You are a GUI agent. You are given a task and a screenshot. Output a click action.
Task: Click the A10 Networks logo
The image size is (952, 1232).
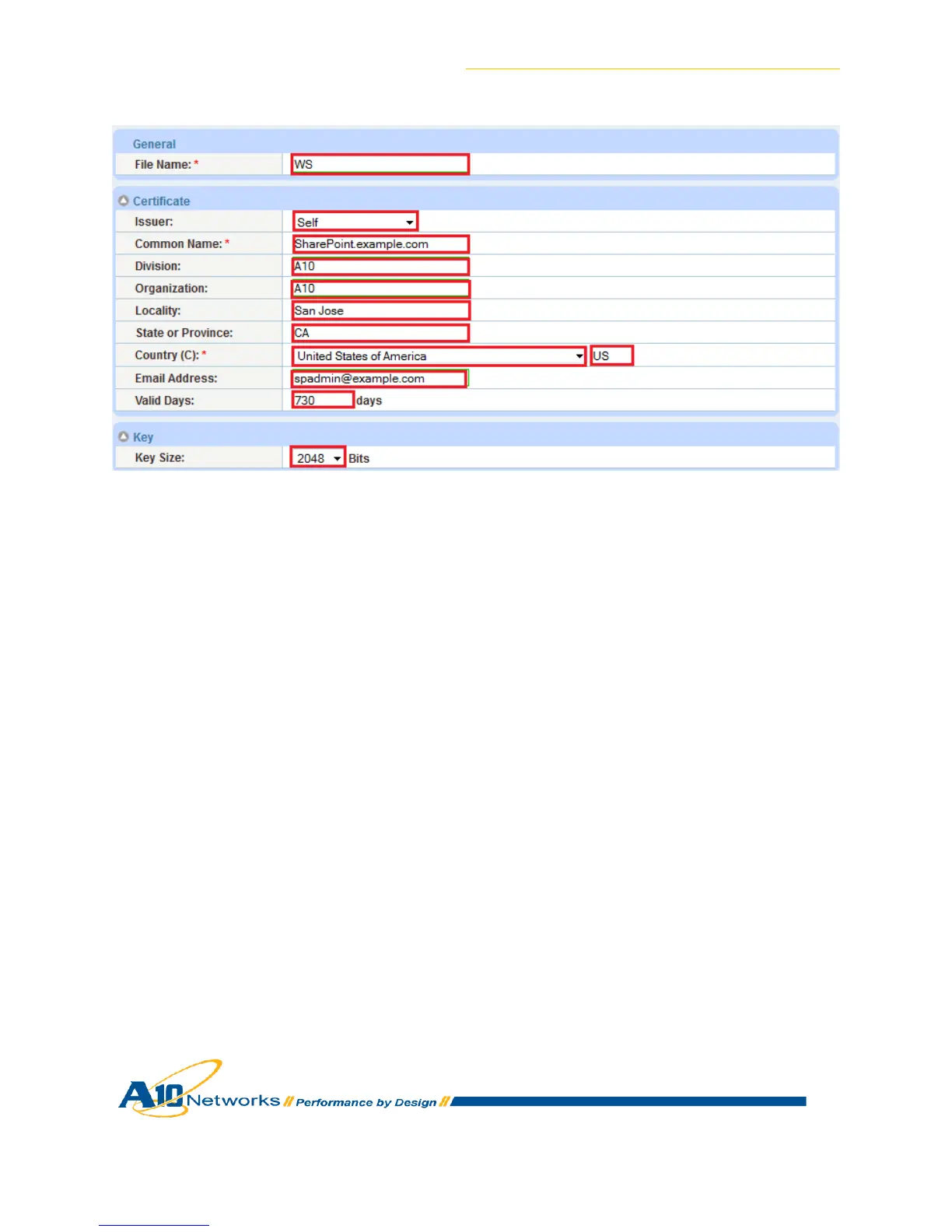(199, 1089)
